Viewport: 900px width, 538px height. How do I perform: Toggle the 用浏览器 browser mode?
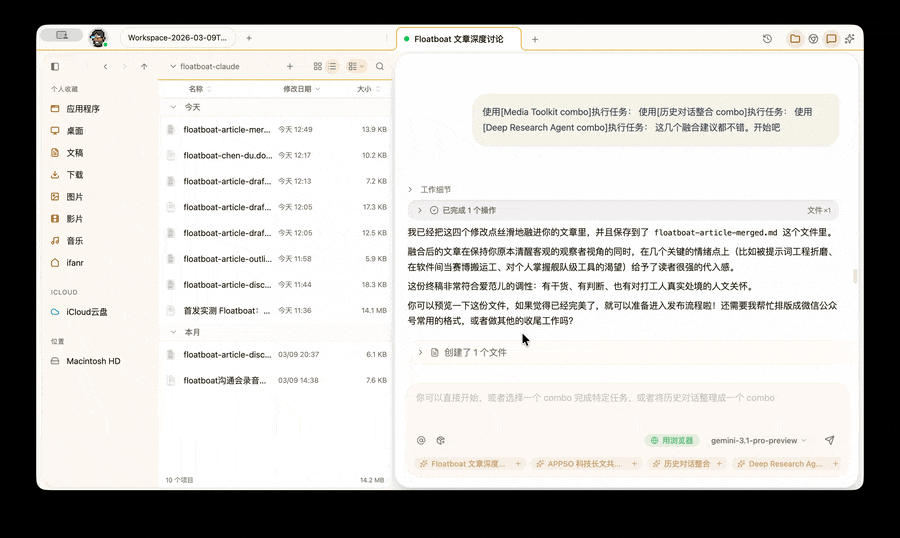pos(672,440)
